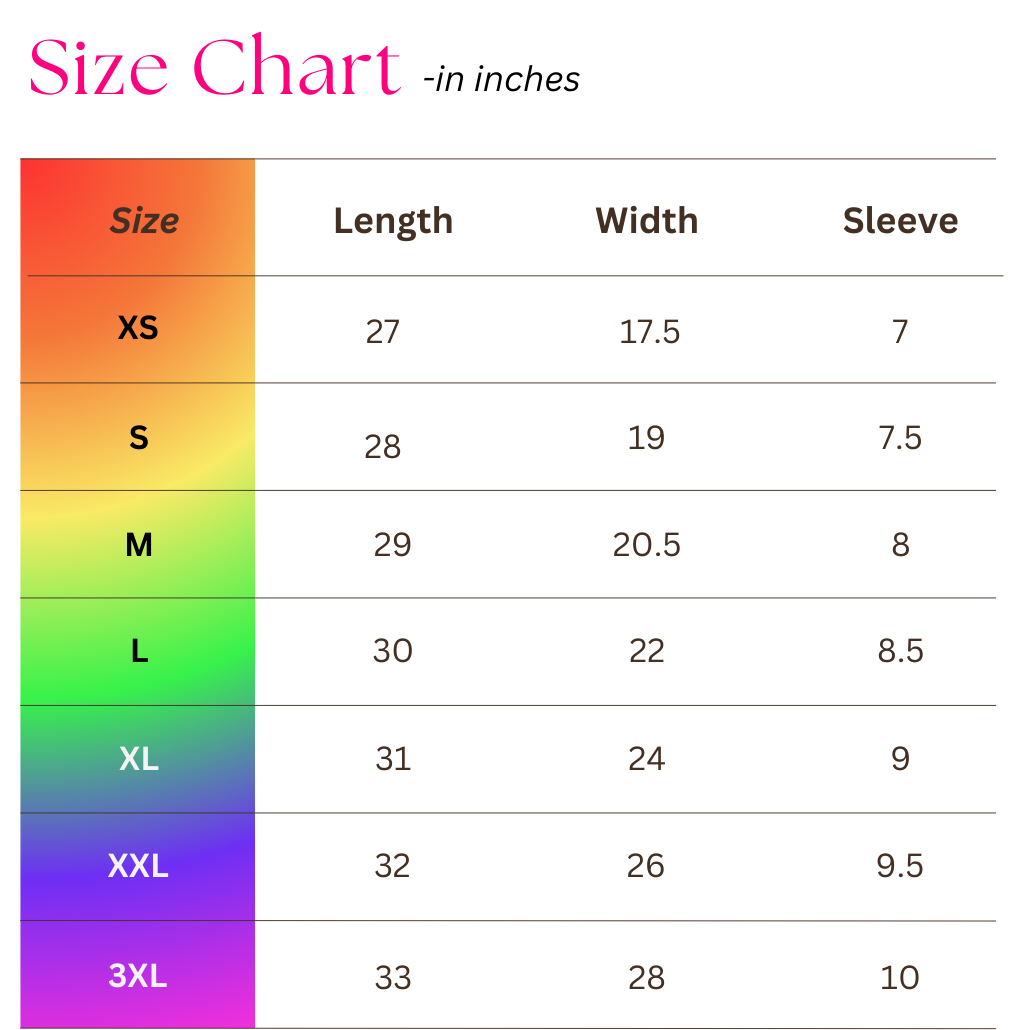Viewport: 1026px width, 1030px height.
Task: Select the Length column header
Action: click(x=393, y=221)
